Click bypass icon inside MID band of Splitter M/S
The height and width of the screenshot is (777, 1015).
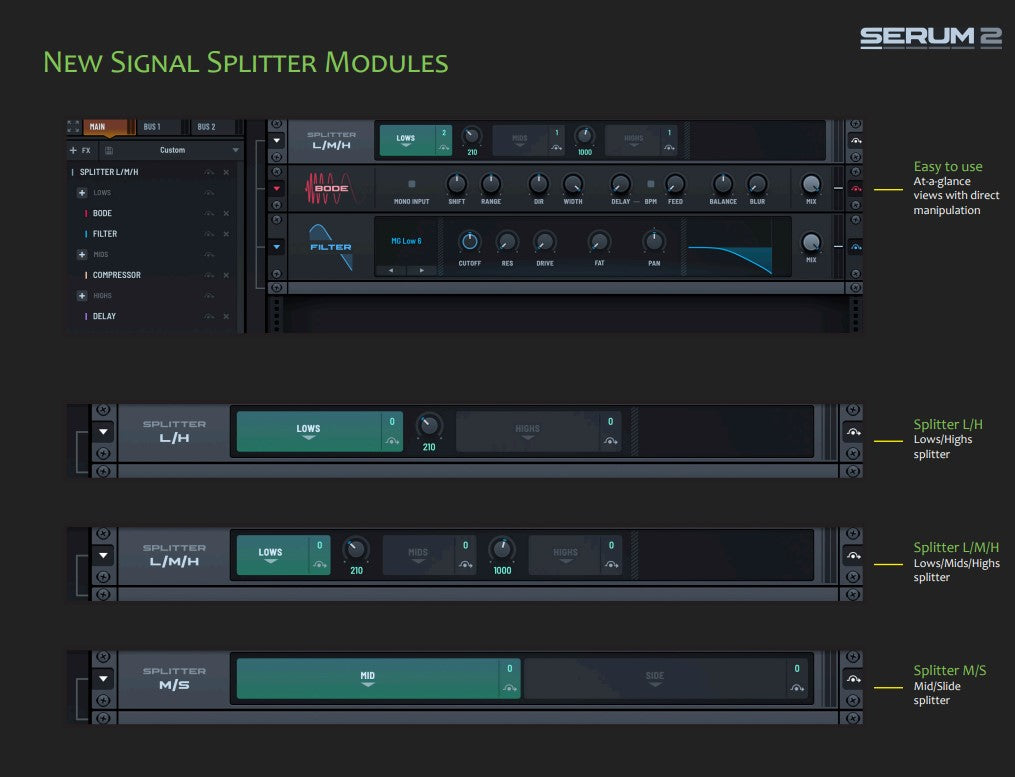509,688
